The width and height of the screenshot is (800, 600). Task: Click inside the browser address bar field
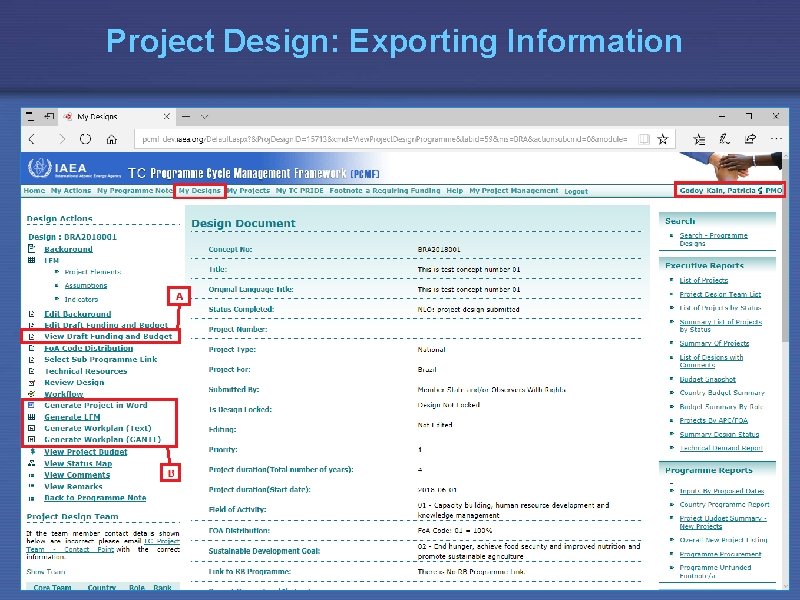pyautogui.click(x=400, y=138)
